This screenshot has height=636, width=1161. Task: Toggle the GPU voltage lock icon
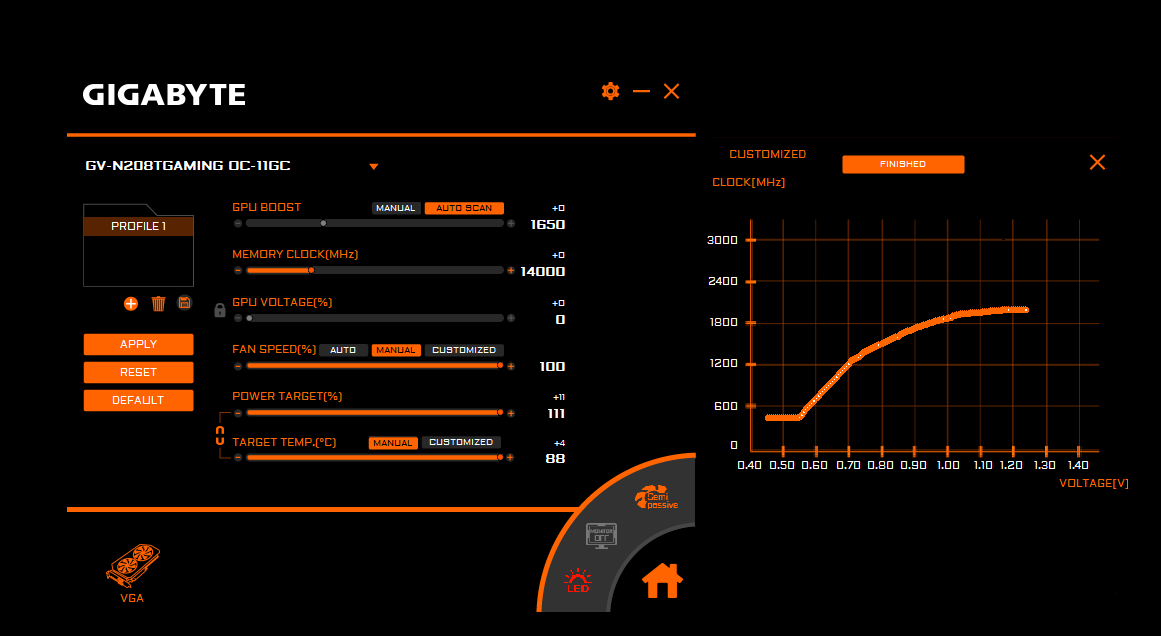[220, 310]
